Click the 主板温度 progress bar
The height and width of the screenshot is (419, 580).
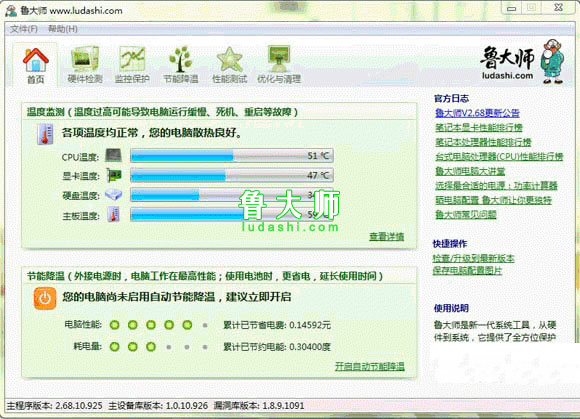click(x=232, y=214)
